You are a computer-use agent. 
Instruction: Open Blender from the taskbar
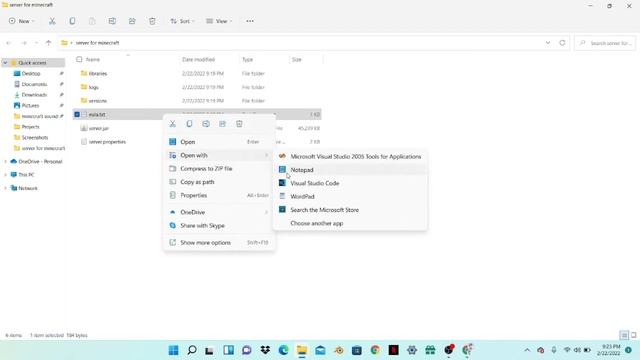[x=339, y=350]
